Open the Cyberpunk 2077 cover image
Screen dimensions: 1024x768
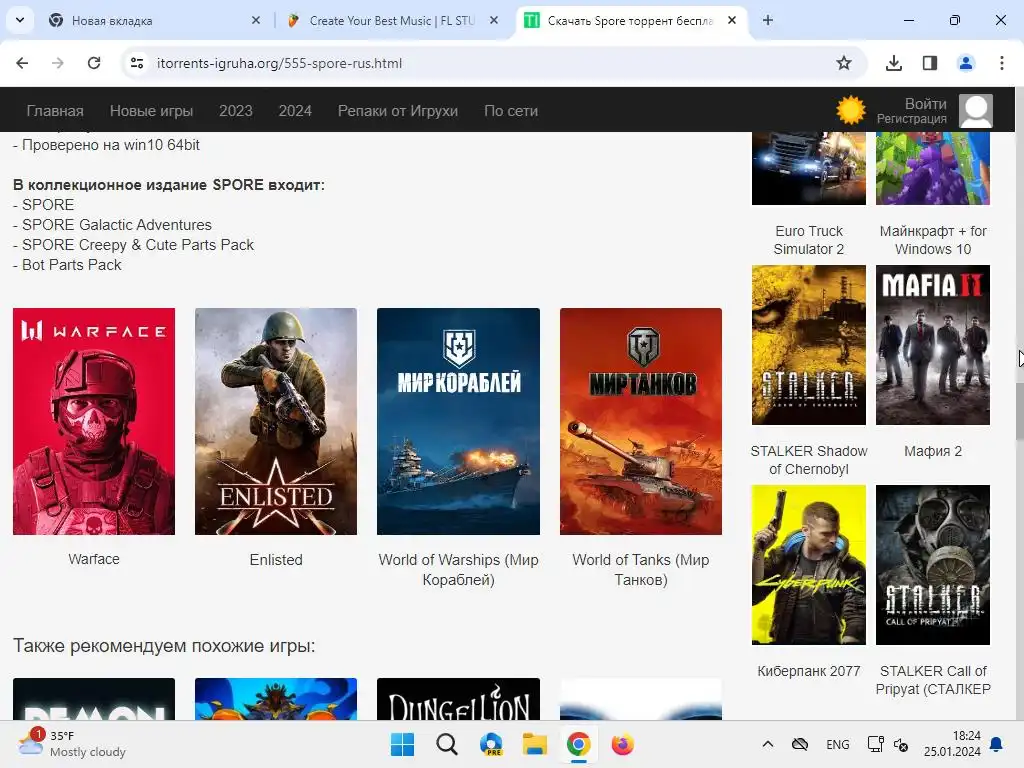[x=808, y=565]
